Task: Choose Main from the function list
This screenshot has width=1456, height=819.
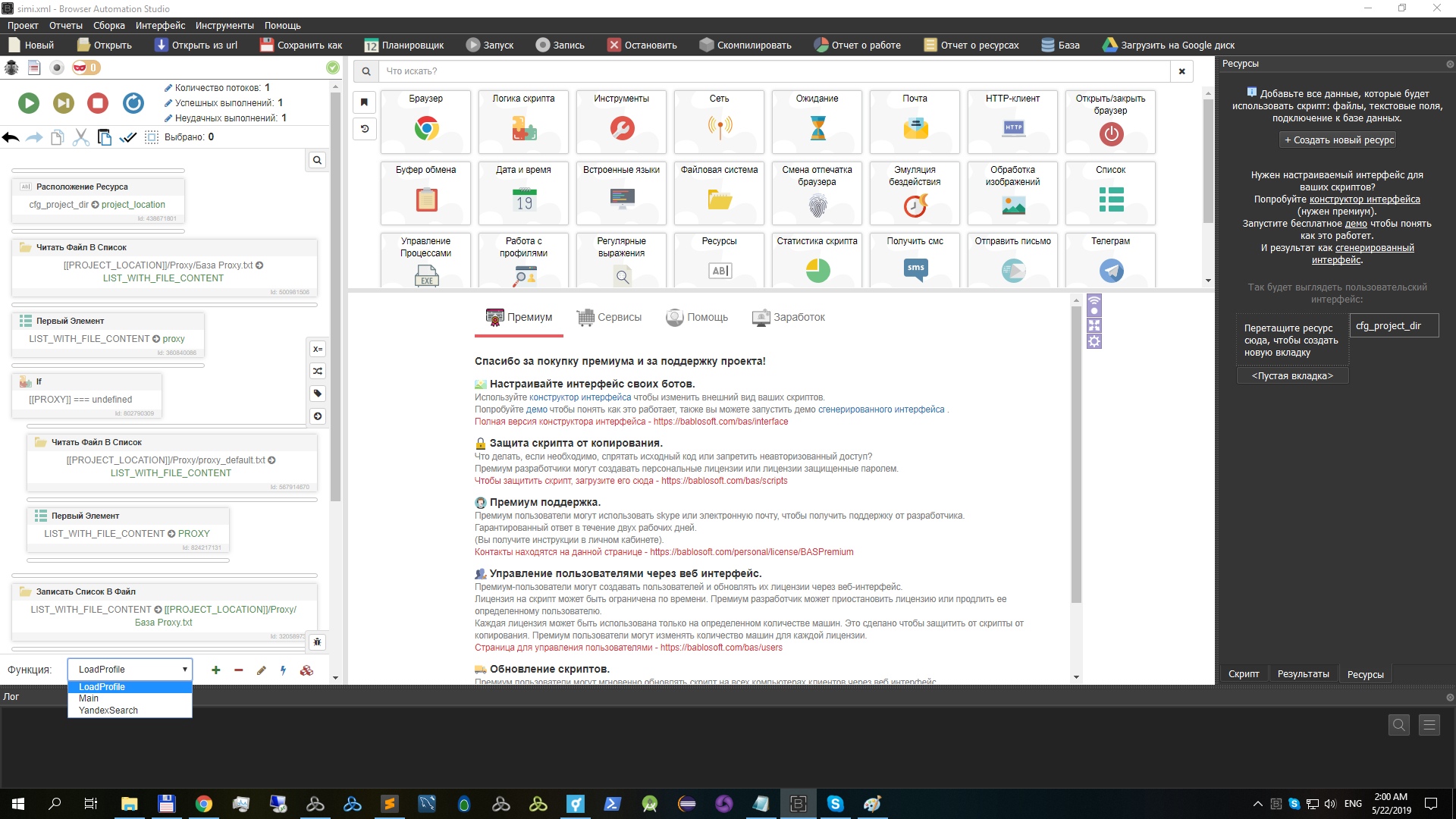Action: pyautogui.click(x=89, y=698)
